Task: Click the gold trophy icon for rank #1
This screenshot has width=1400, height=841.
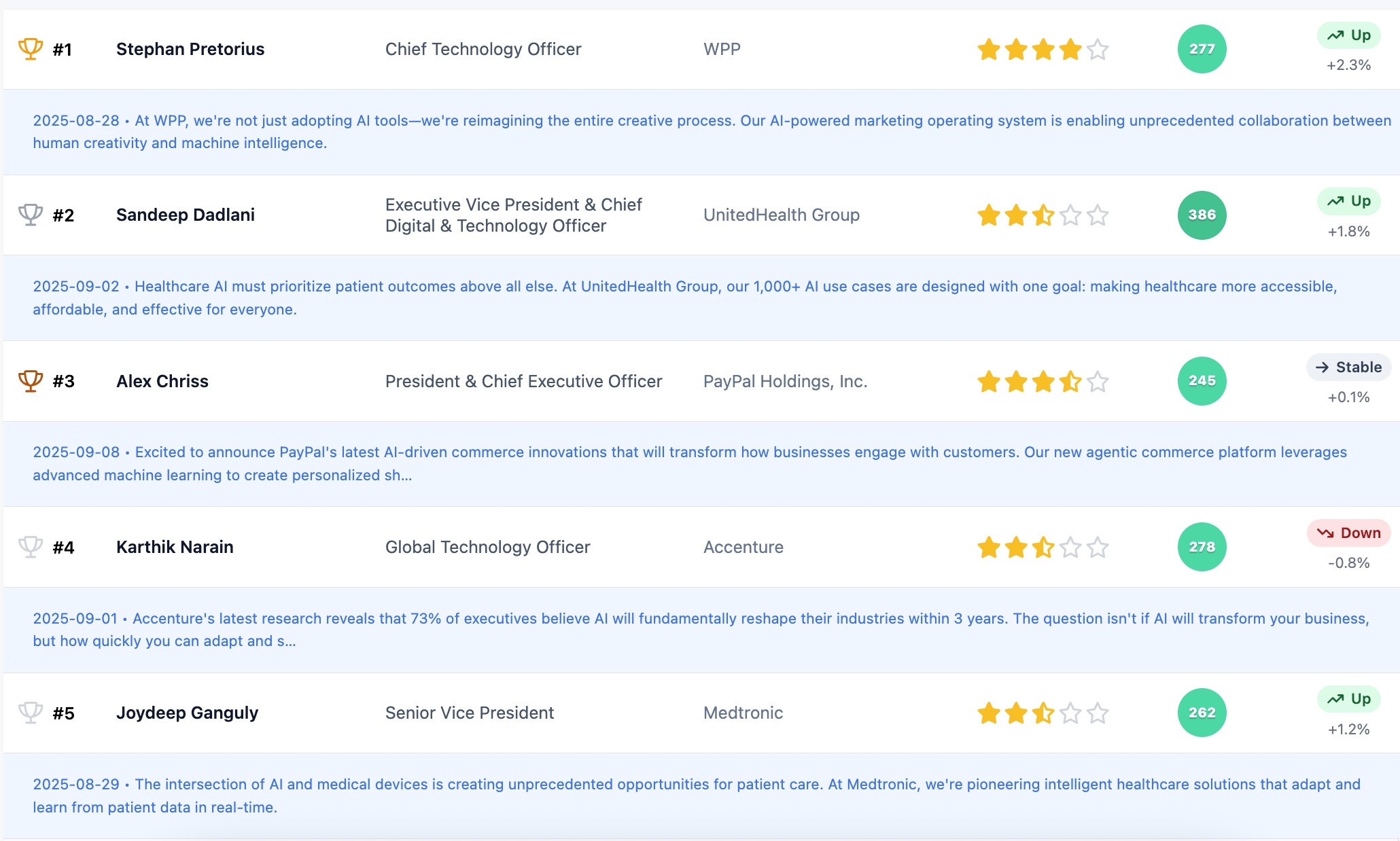Action: pyautogui.click(x=31, y=49)
